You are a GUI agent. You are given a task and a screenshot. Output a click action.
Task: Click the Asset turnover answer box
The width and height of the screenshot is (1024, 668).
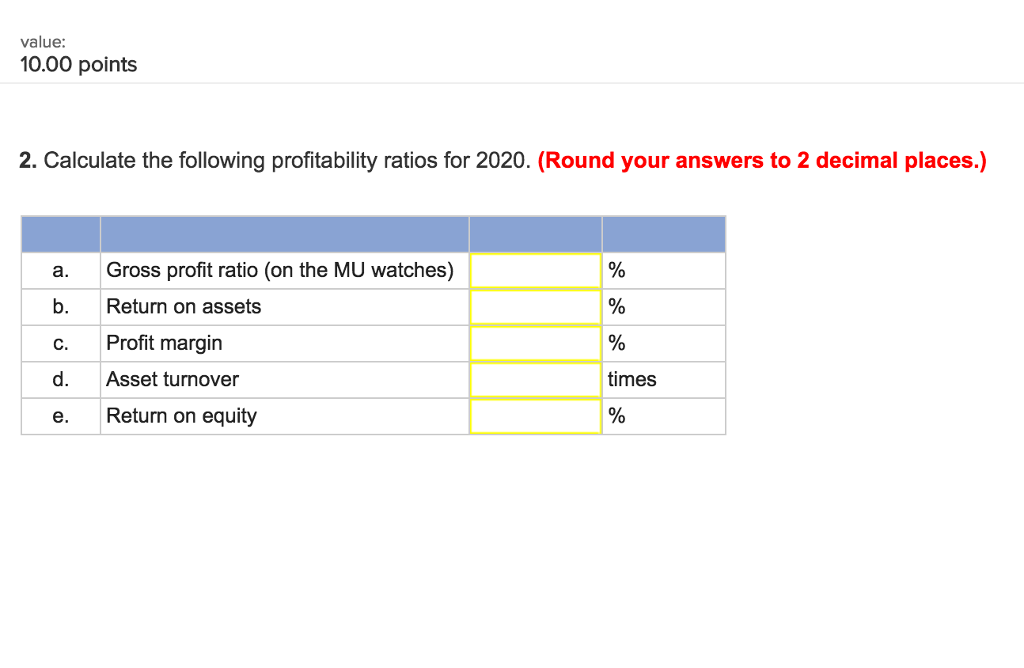(535, 379)
